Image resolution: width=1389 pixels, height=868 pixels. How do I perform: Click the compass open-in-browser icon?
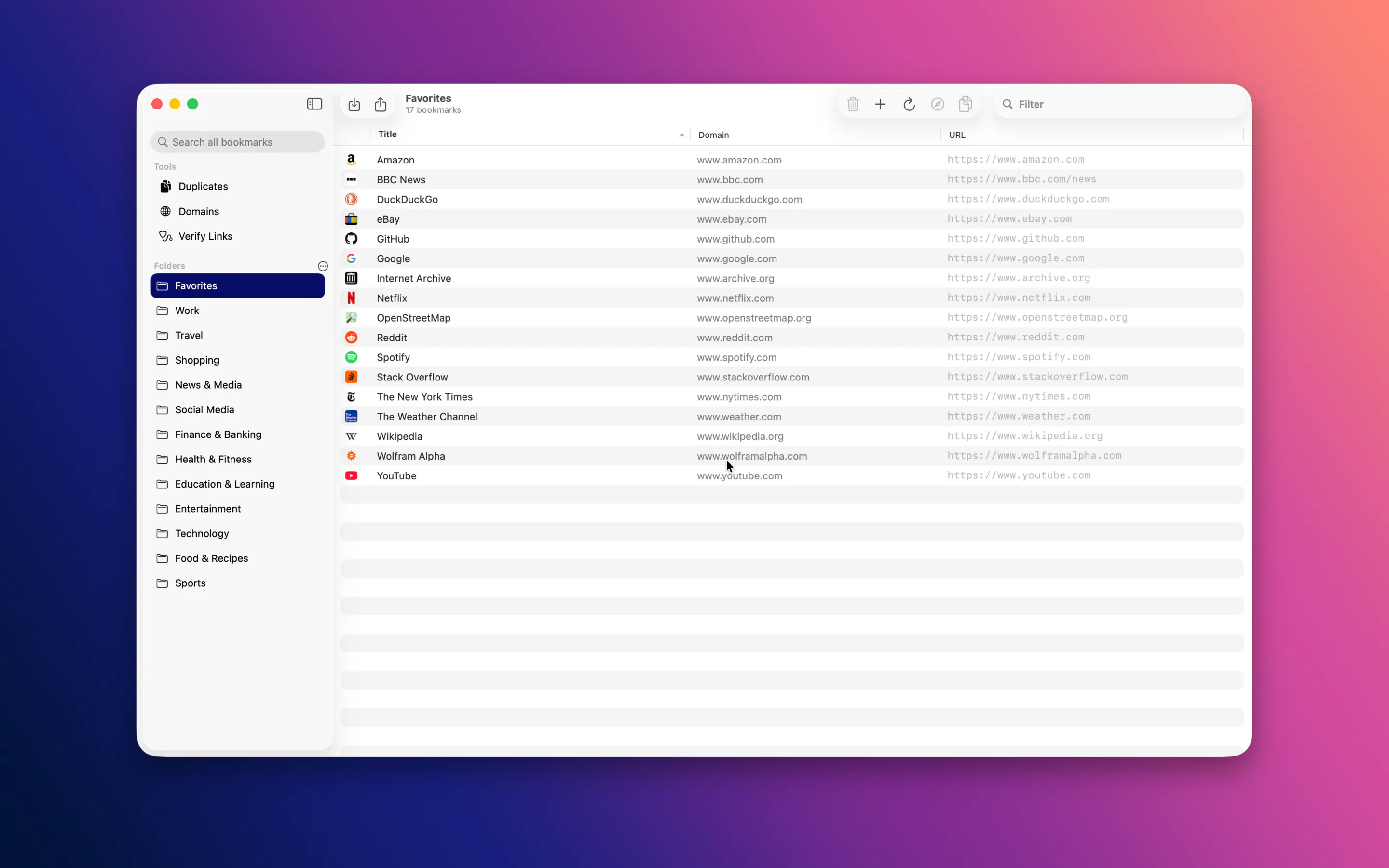[938, 104]
